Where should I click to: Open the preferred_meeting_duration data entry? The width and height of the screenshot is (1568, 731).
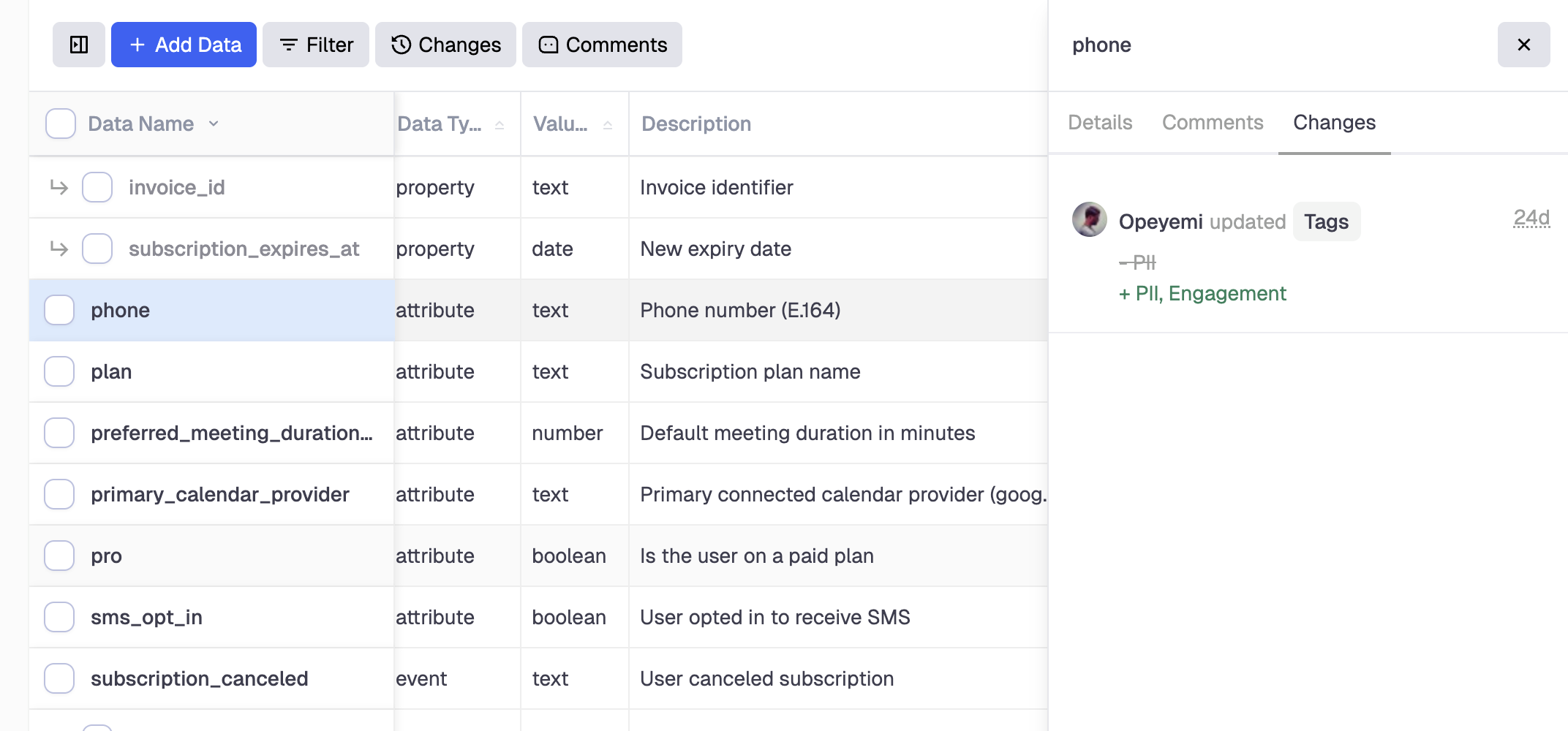(x=232, y=433)
